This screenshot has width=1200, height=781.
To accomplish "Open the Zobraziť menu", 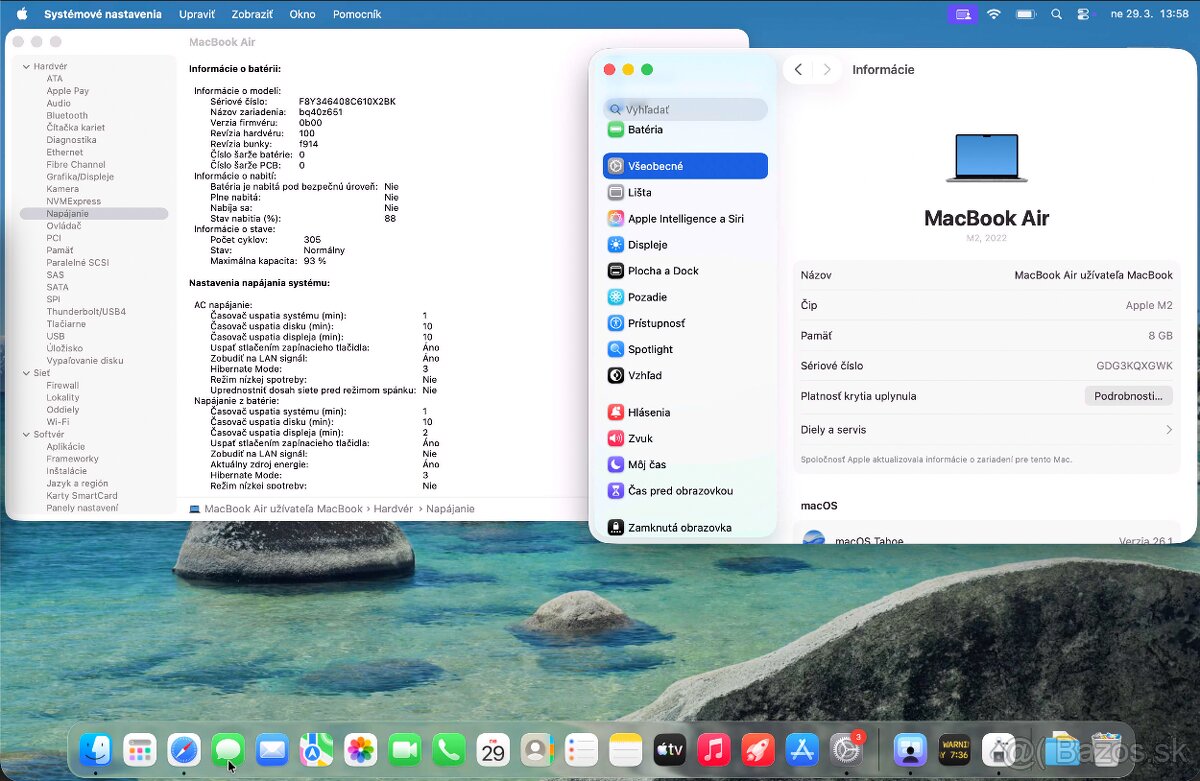I will point(252,14).
